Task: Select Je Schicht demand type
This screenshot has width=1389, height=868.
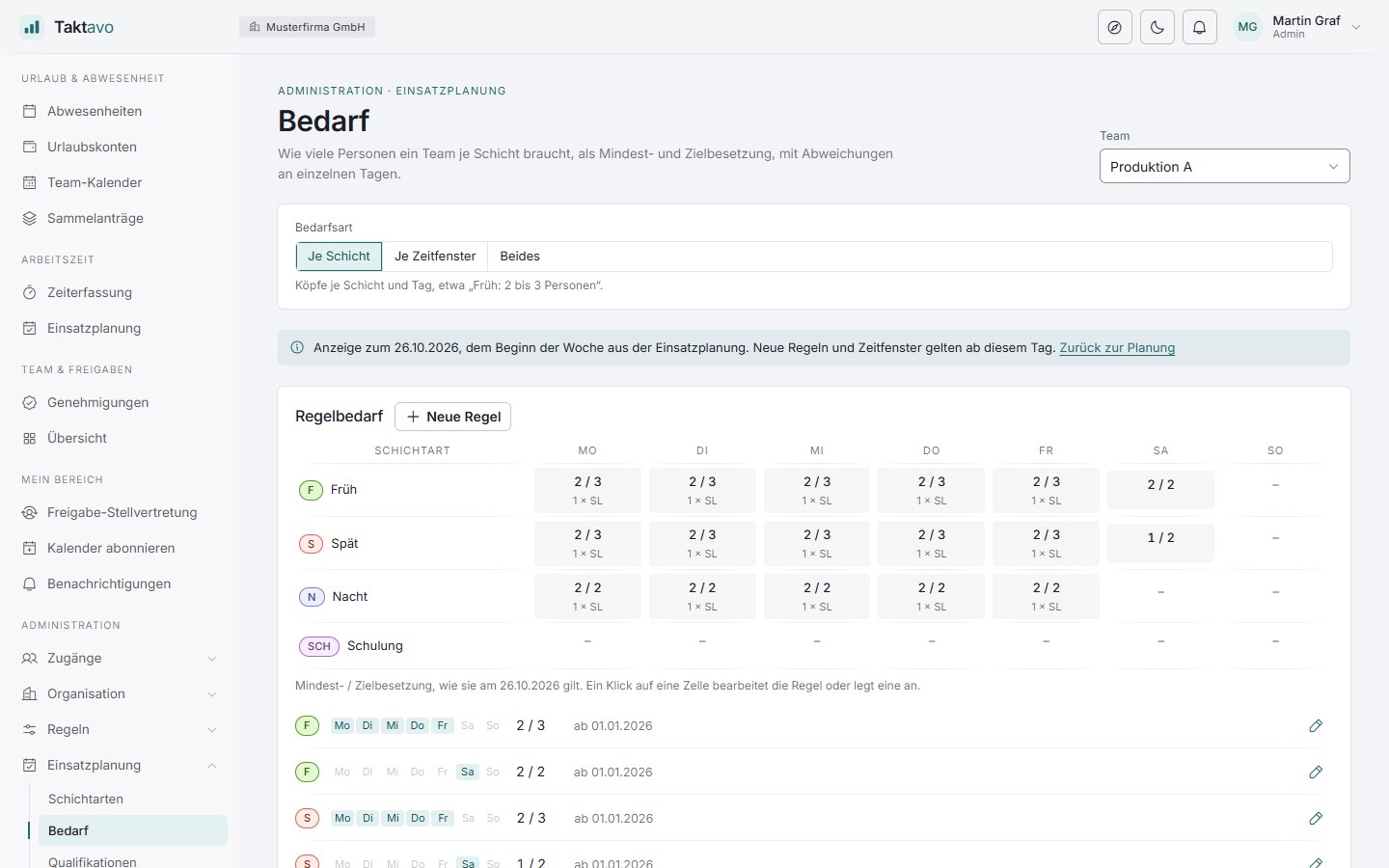Action: coord(339,257)
